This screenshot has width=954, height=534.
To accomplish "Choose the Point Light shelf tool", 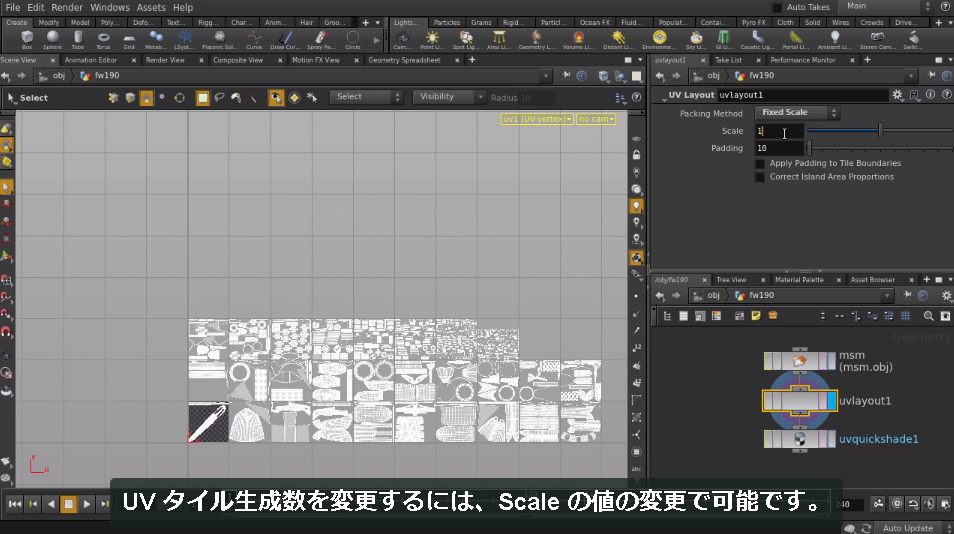I will [x=432, y=40].
